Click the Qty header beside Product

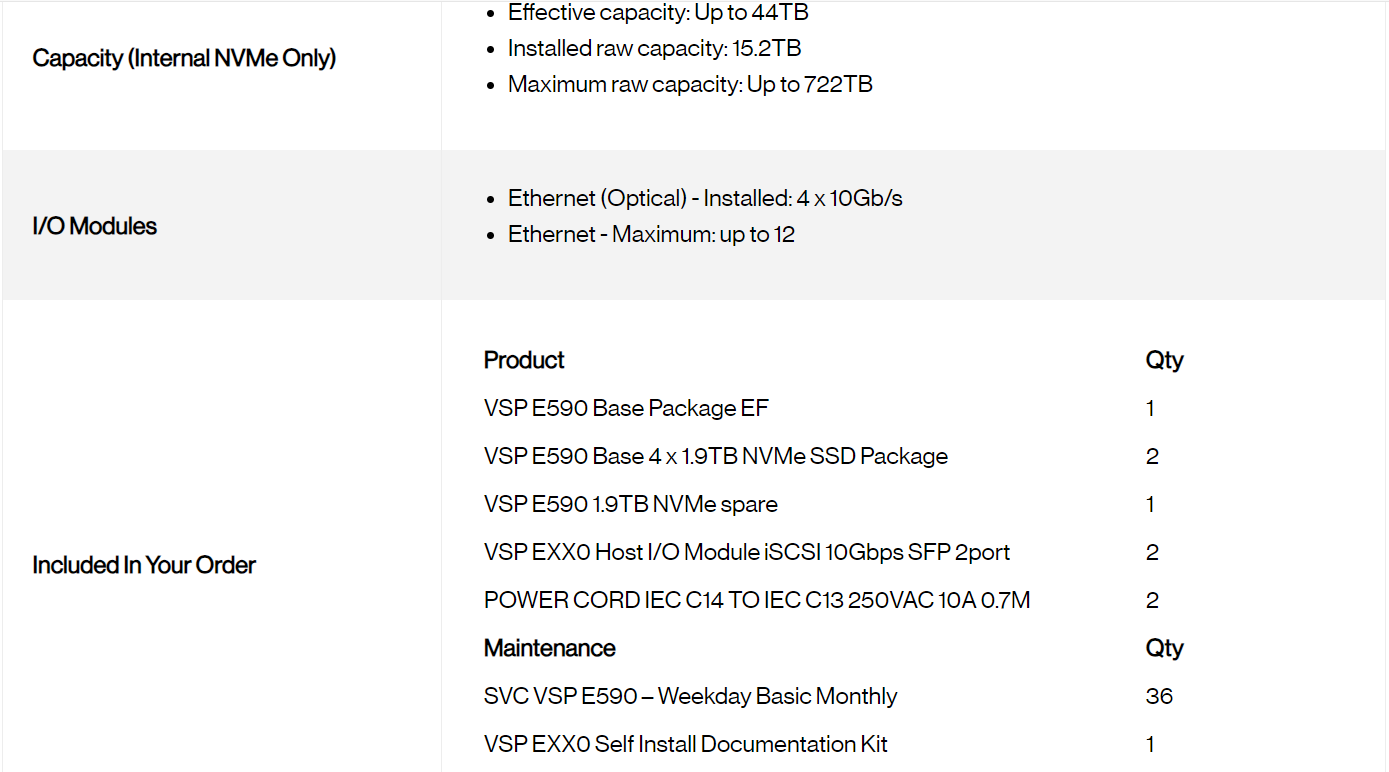click(1164, 360)
